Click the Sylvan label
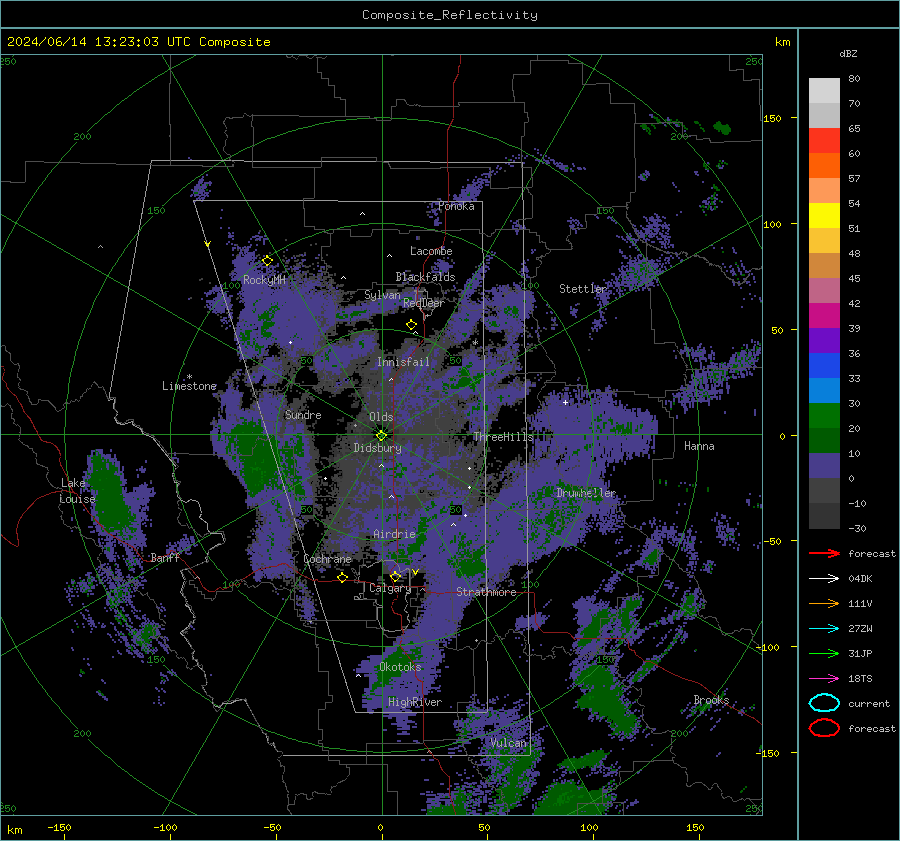 pyautogui.click(x=382, y=295)
